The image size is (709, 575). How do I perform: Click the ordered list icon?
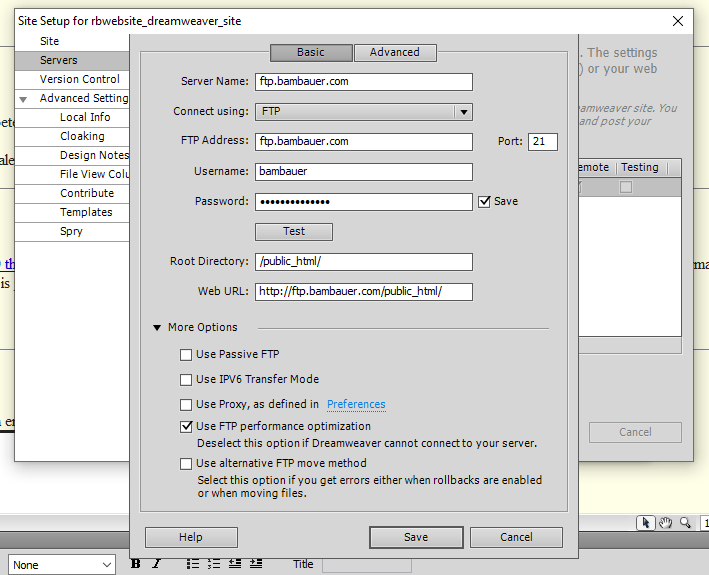213,564
